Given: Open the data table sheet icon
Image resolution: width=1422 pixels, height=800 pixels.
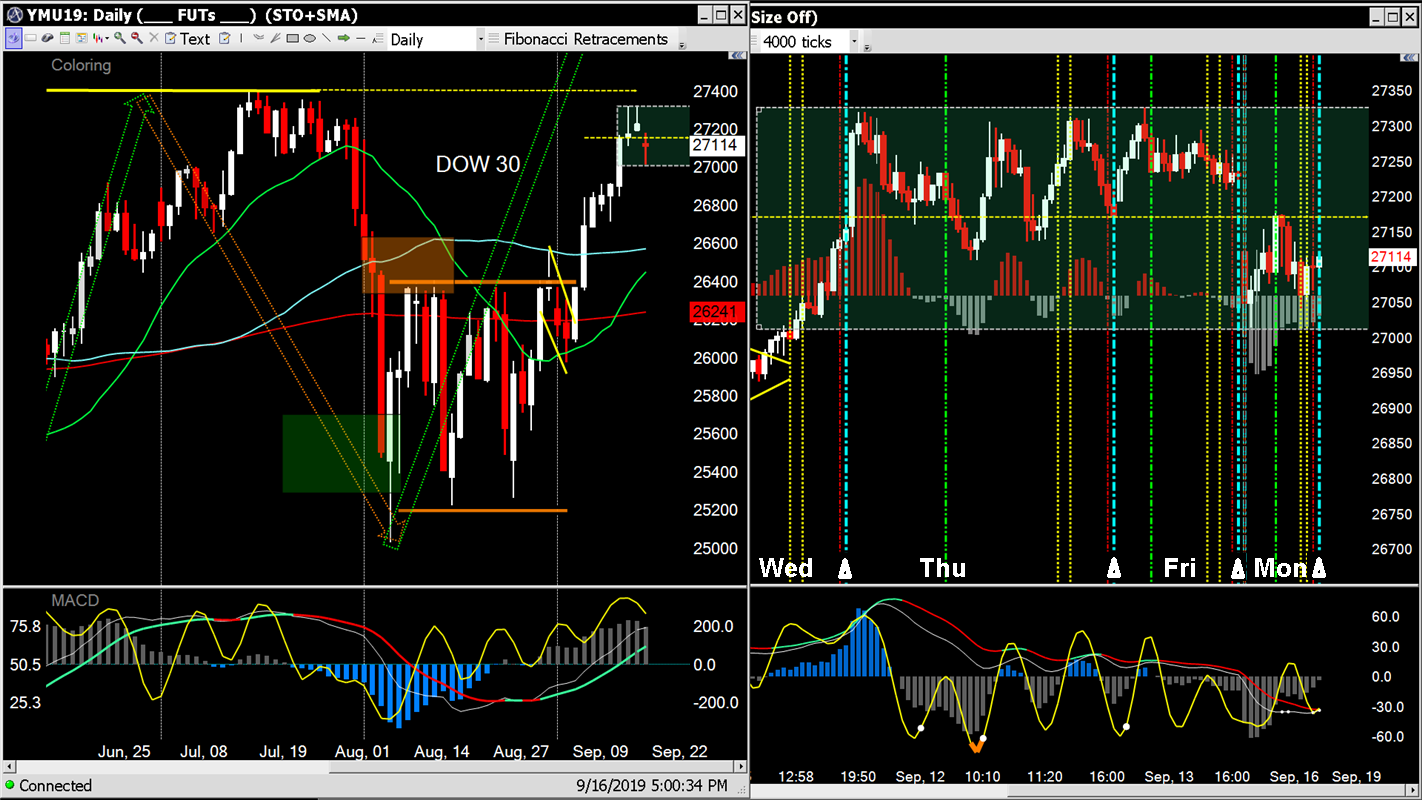Looking at the screenshot, I should click(65, 38).
